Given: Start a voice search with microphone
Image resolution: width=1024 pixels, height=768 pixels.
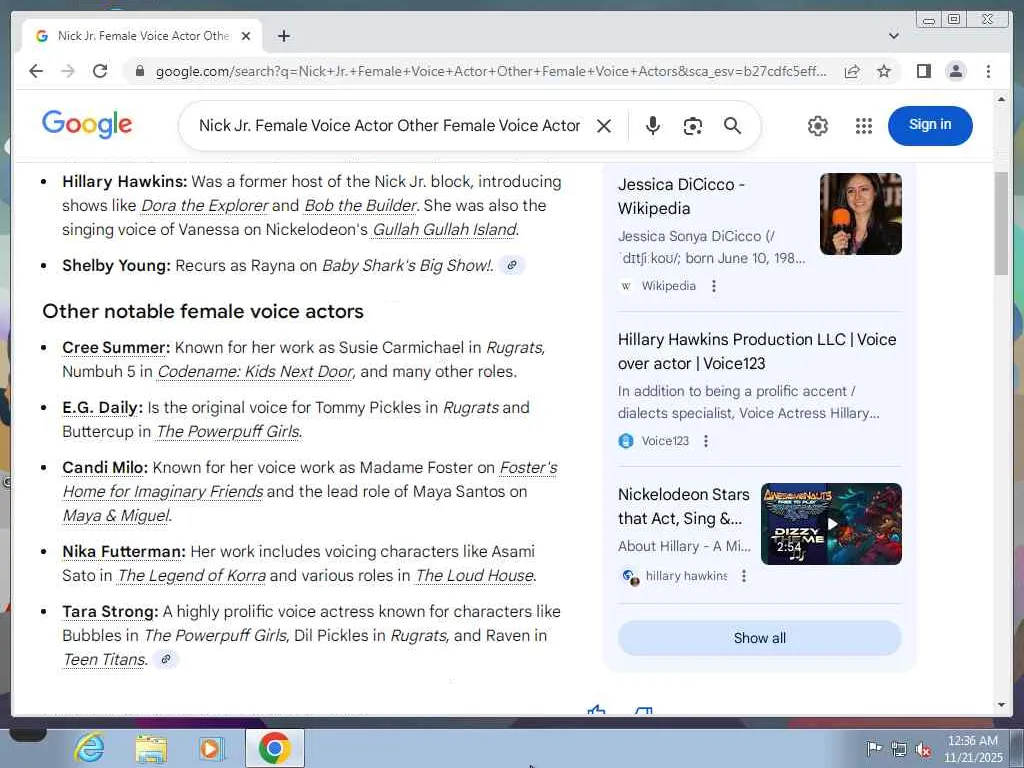Looking at the screenshot, I should click(652, 125).
